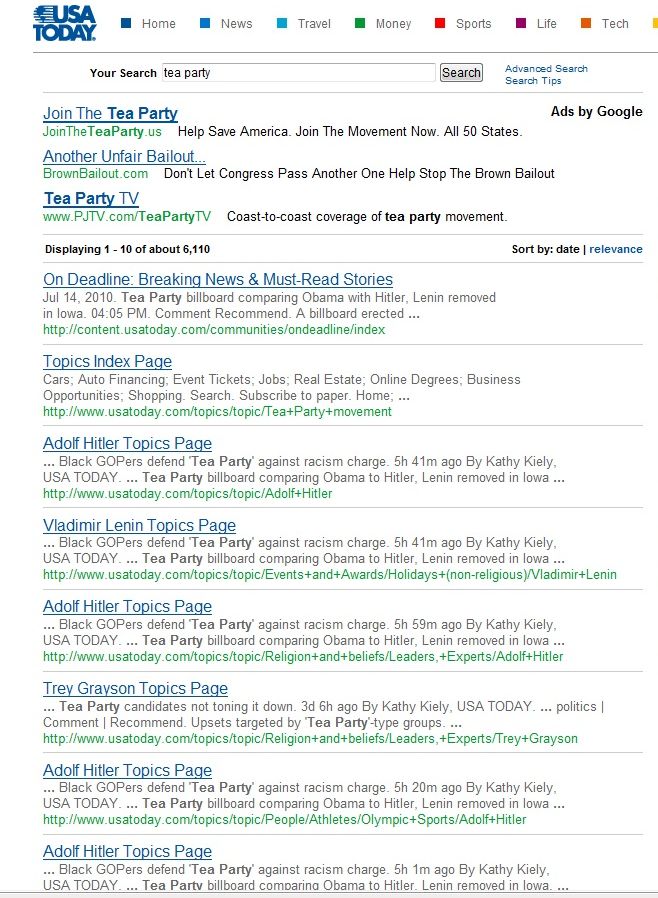The width and height of the screenshot is (658, 898).
Task: Visit the topics/topic/Adolf+Hitler URL
Action: tap(188, 494)
